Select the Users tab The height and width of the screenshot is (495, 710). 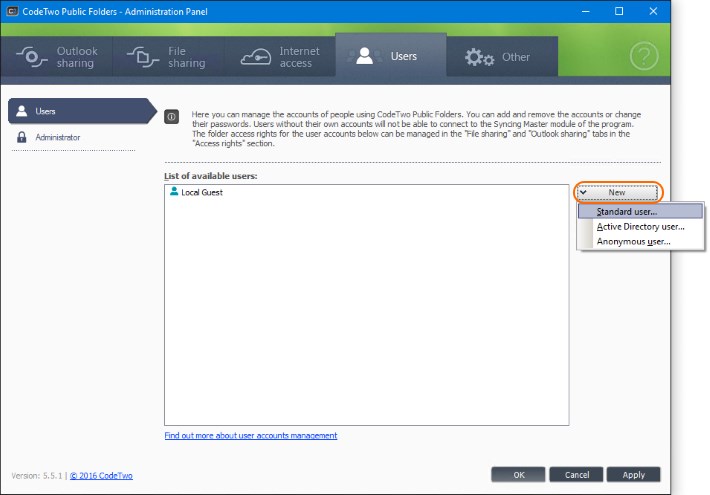tap(391, 56)
